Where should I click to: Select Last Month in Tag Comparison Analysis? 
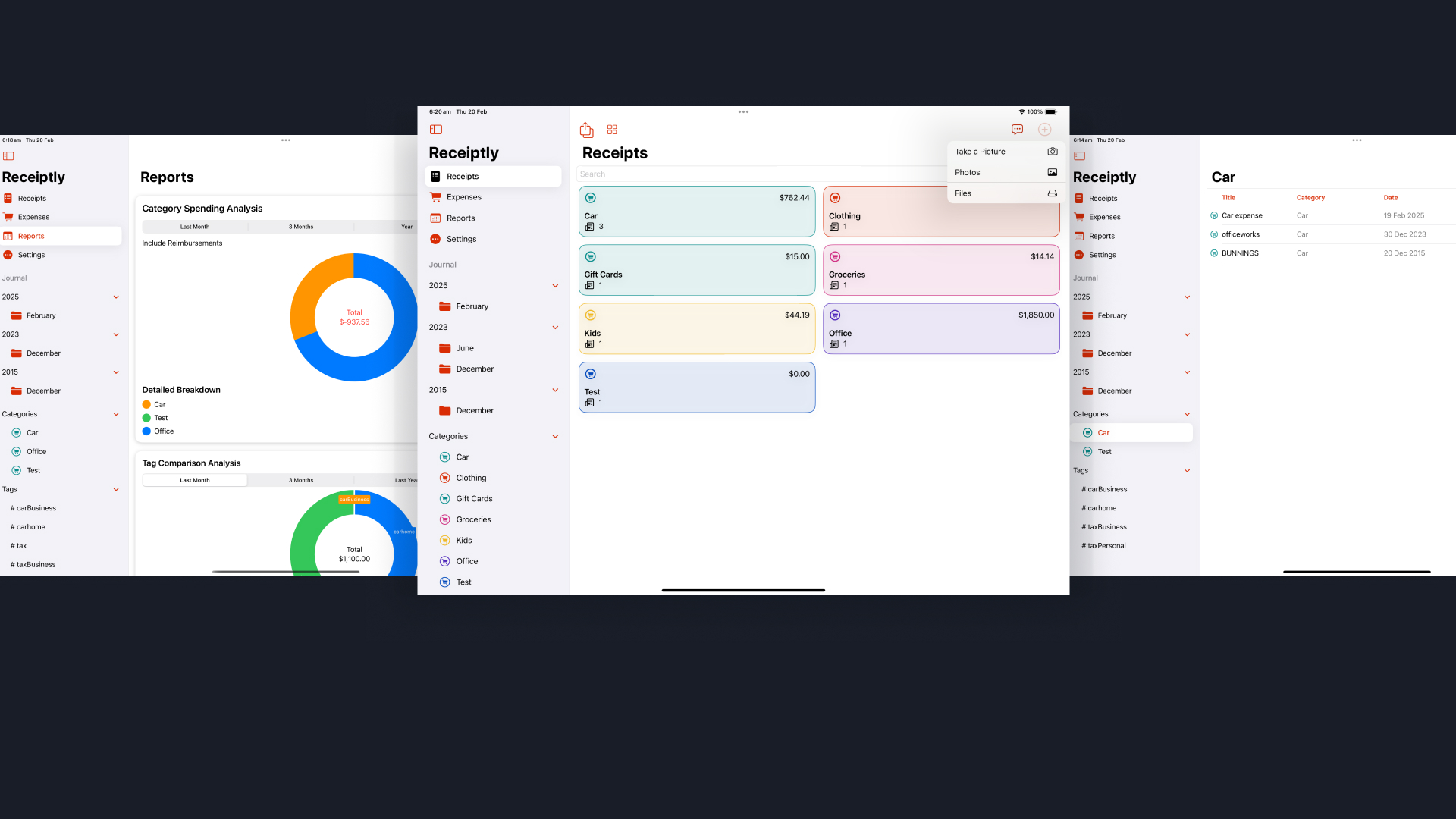pos(195,480)
